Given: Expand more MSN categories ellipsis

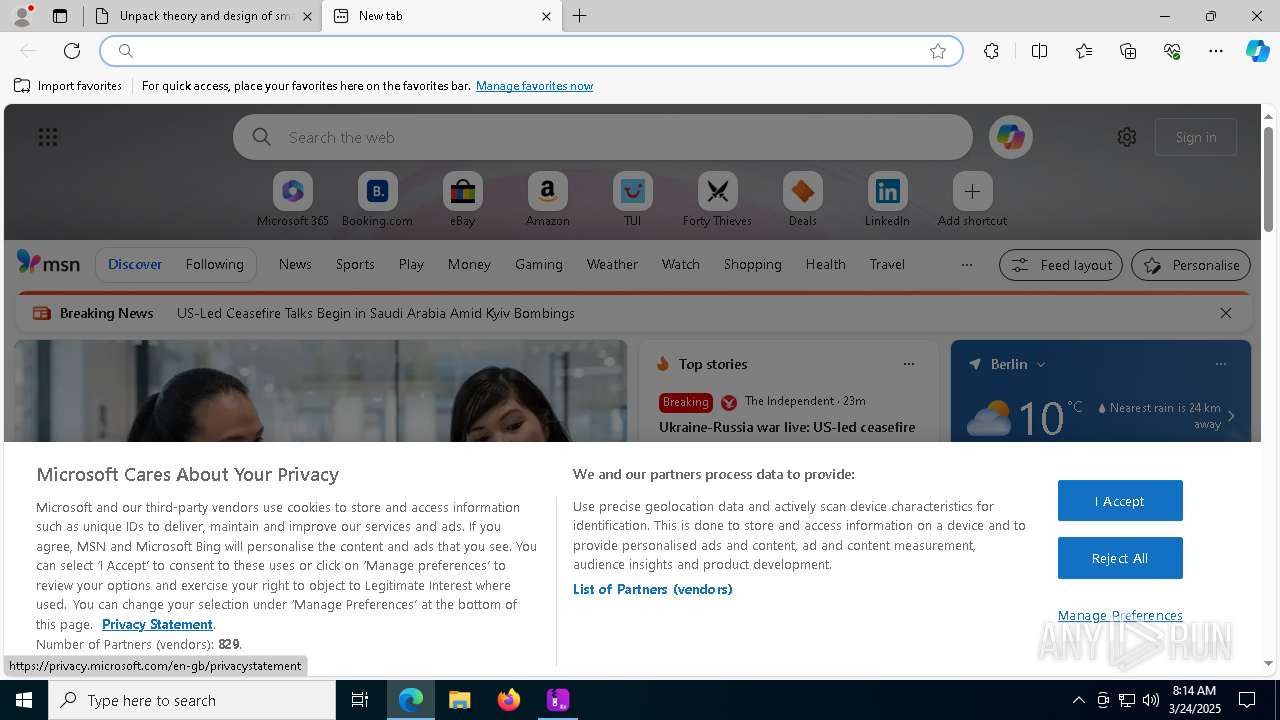Looking at the screenshot, I should tap(966, 265).
